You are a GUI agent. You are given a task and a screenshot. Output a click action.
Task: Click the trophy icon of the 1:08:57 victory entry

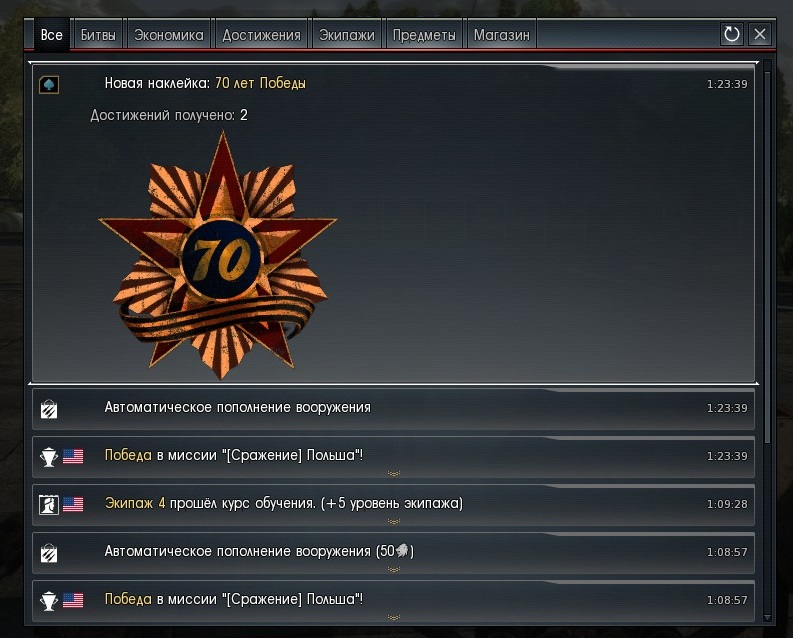coord(49,601)
